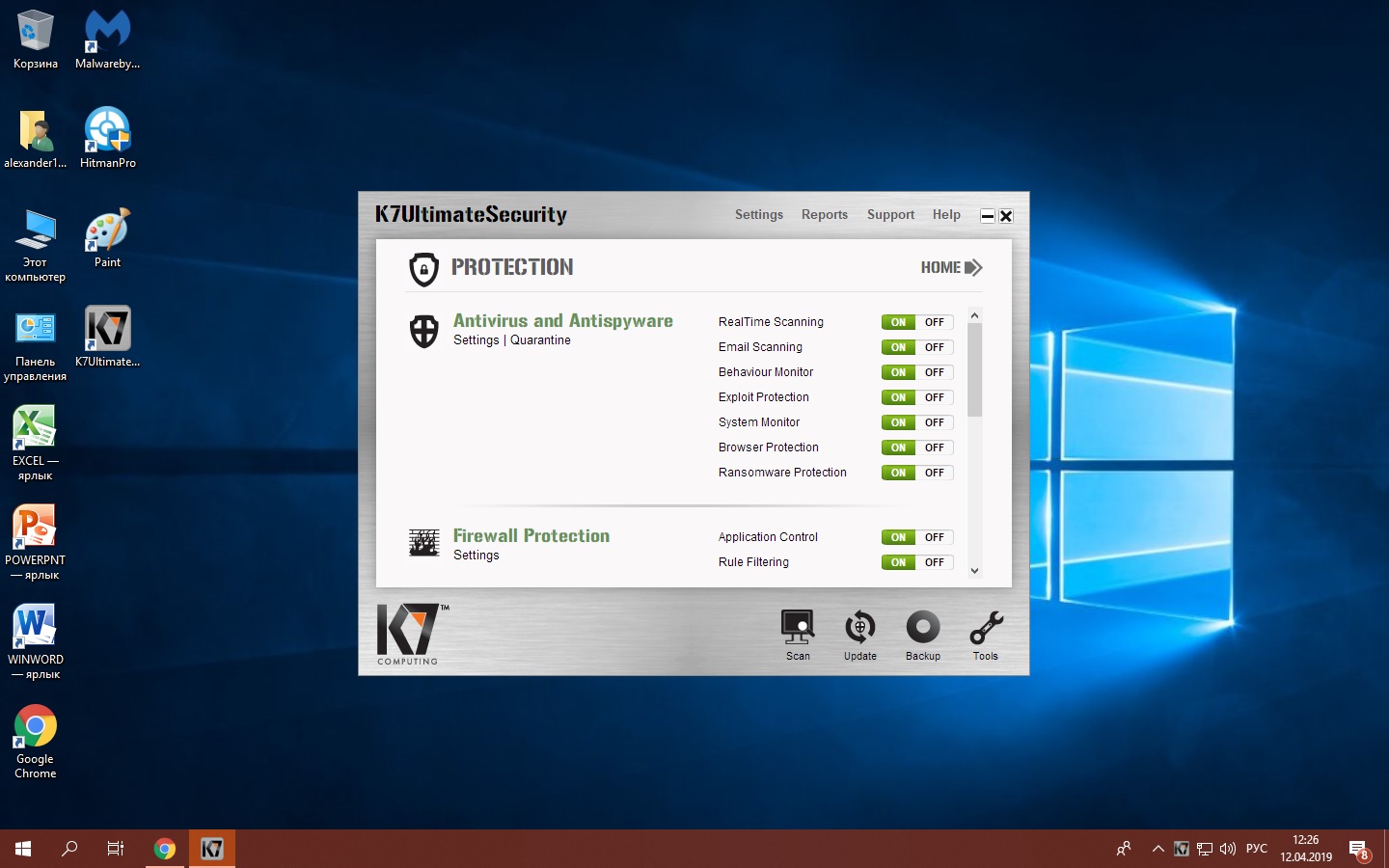Image resolution: width=1389 pixels, height=868 pixels.
Task: Turn Behaviour Monitor OFF
Action: [935, 372]
